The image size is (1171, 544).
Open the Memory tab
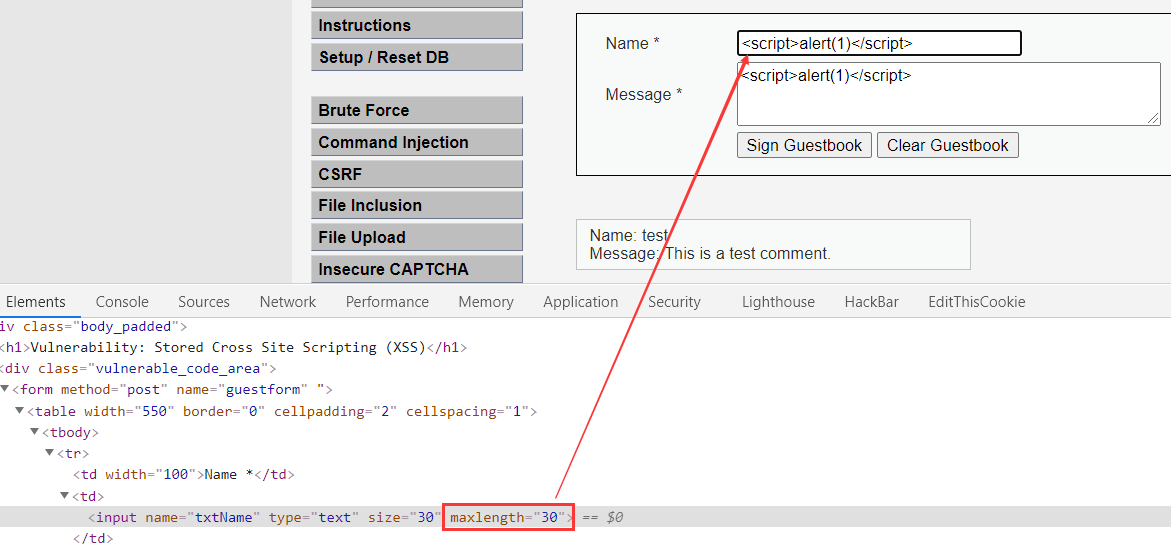point(486,302)
